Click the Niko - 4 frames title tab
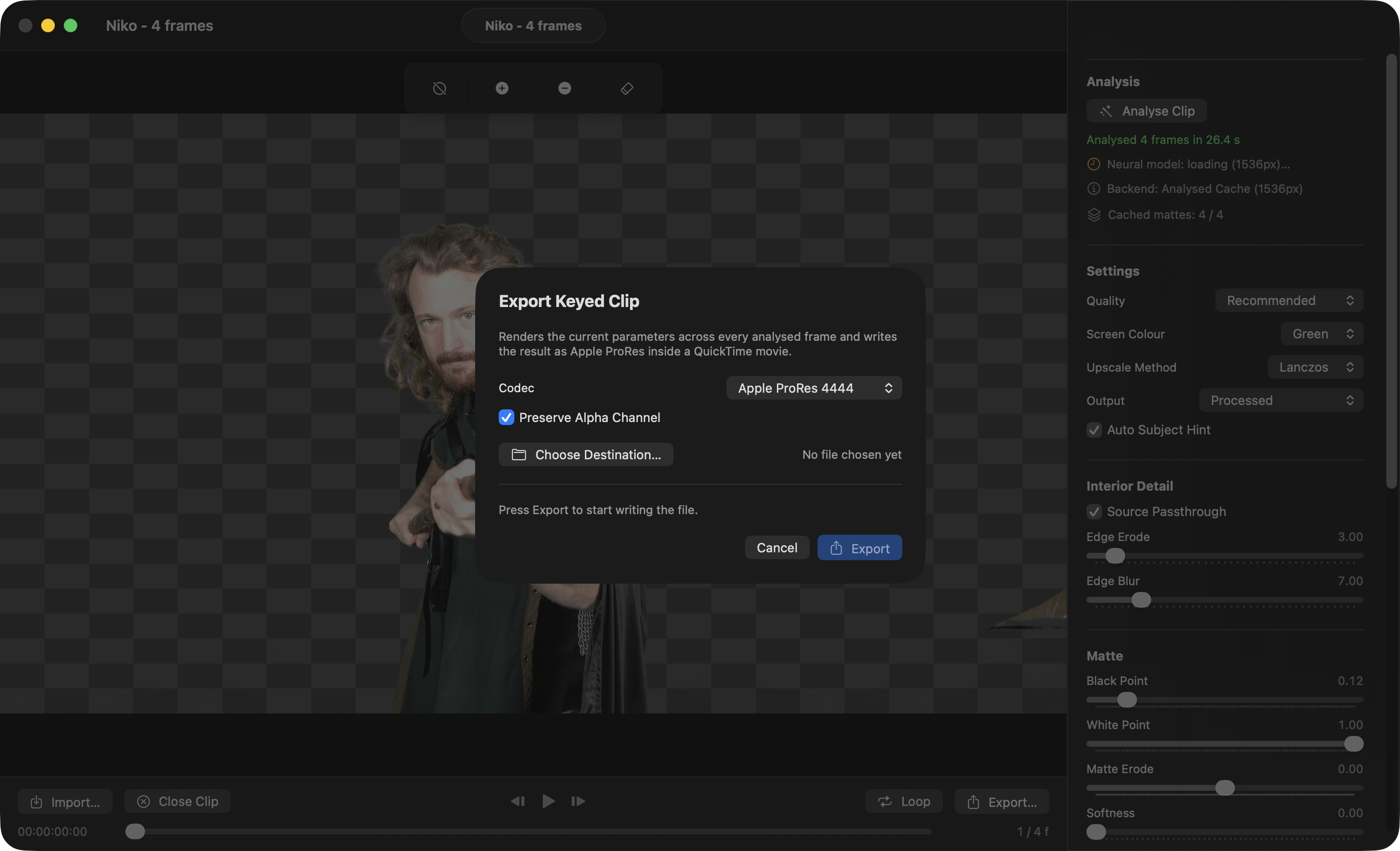The image size is (1400, 851). (533, 25)
